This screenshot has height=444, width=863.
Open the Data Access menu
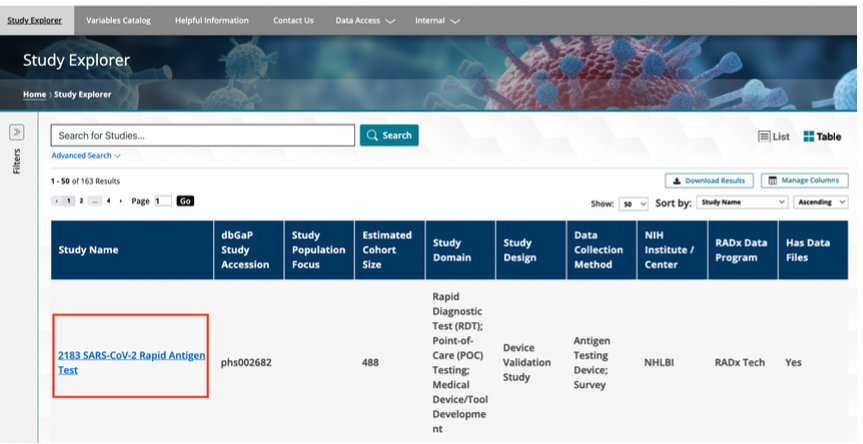click(365, 20)
